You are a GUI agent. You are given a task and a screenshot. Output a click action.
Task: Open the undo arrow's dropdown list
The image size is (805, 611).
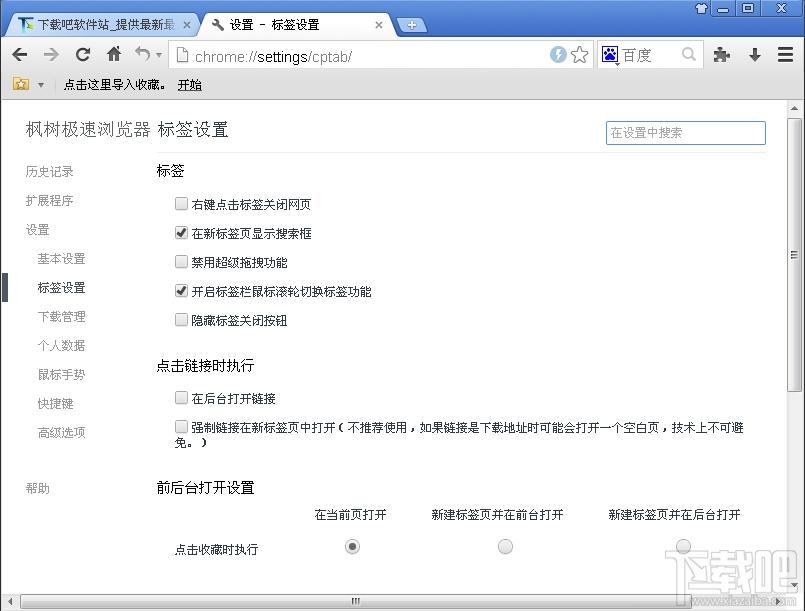pyautogui.click(x=159, y=55)
